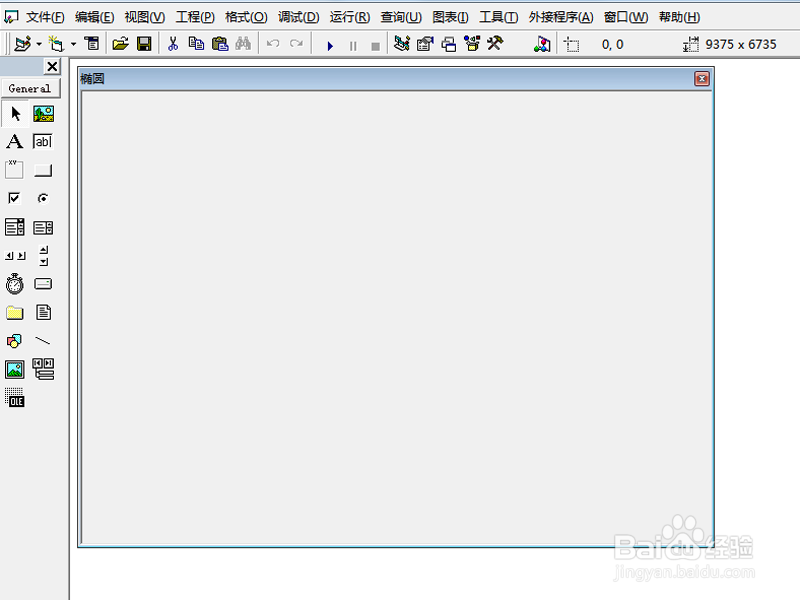Image resolution: width=800 pixels, height=600 pixels.
Task: Open the 编辑(E) menu
Action: coord(94,17)
